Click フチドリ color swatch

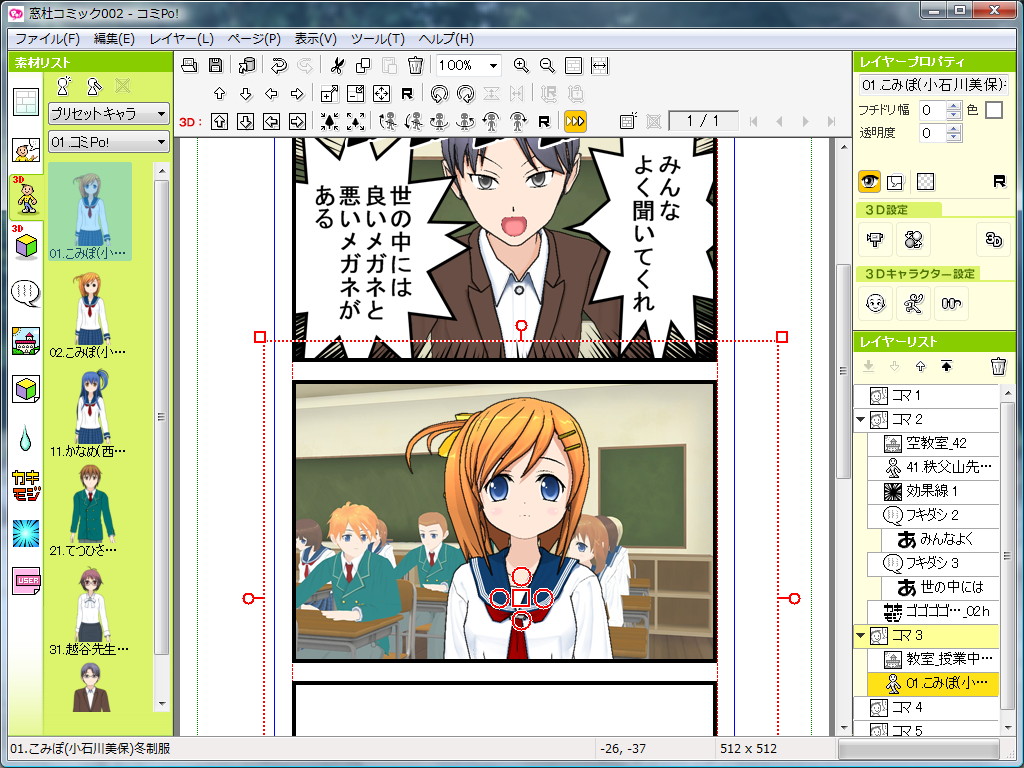993,110
